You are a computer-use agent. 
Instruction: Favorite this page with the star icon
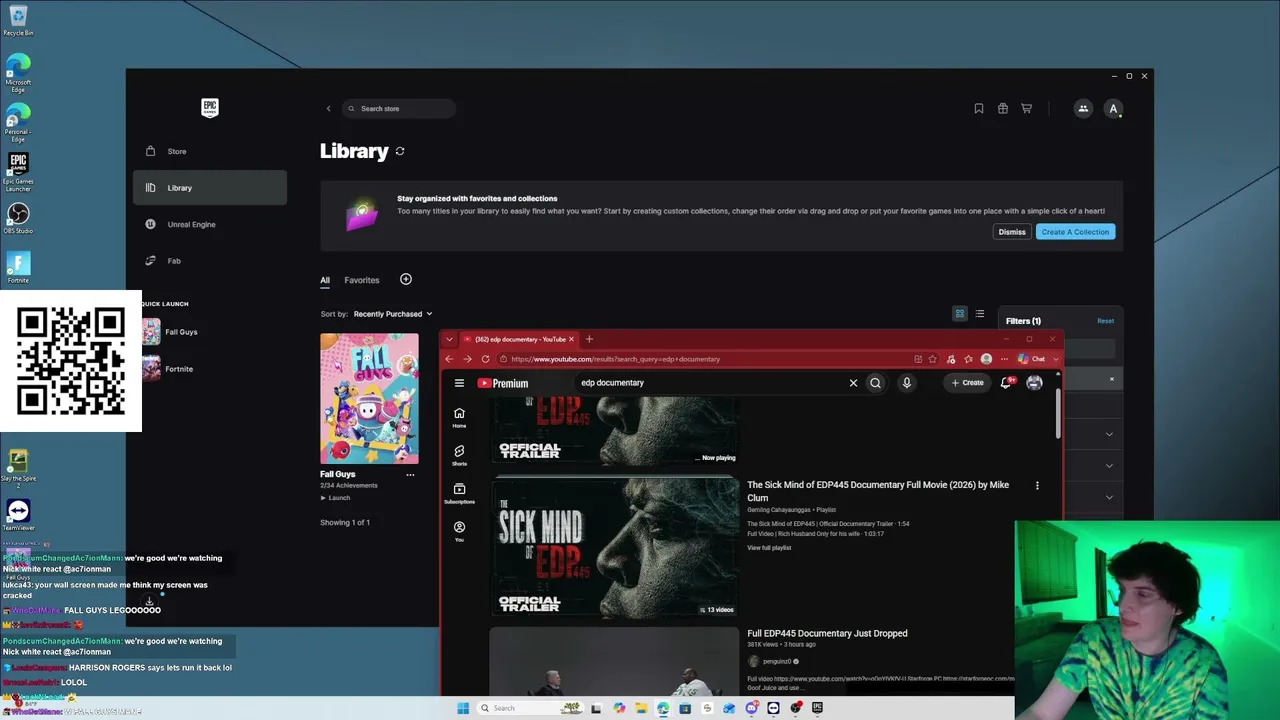(933, 359)
